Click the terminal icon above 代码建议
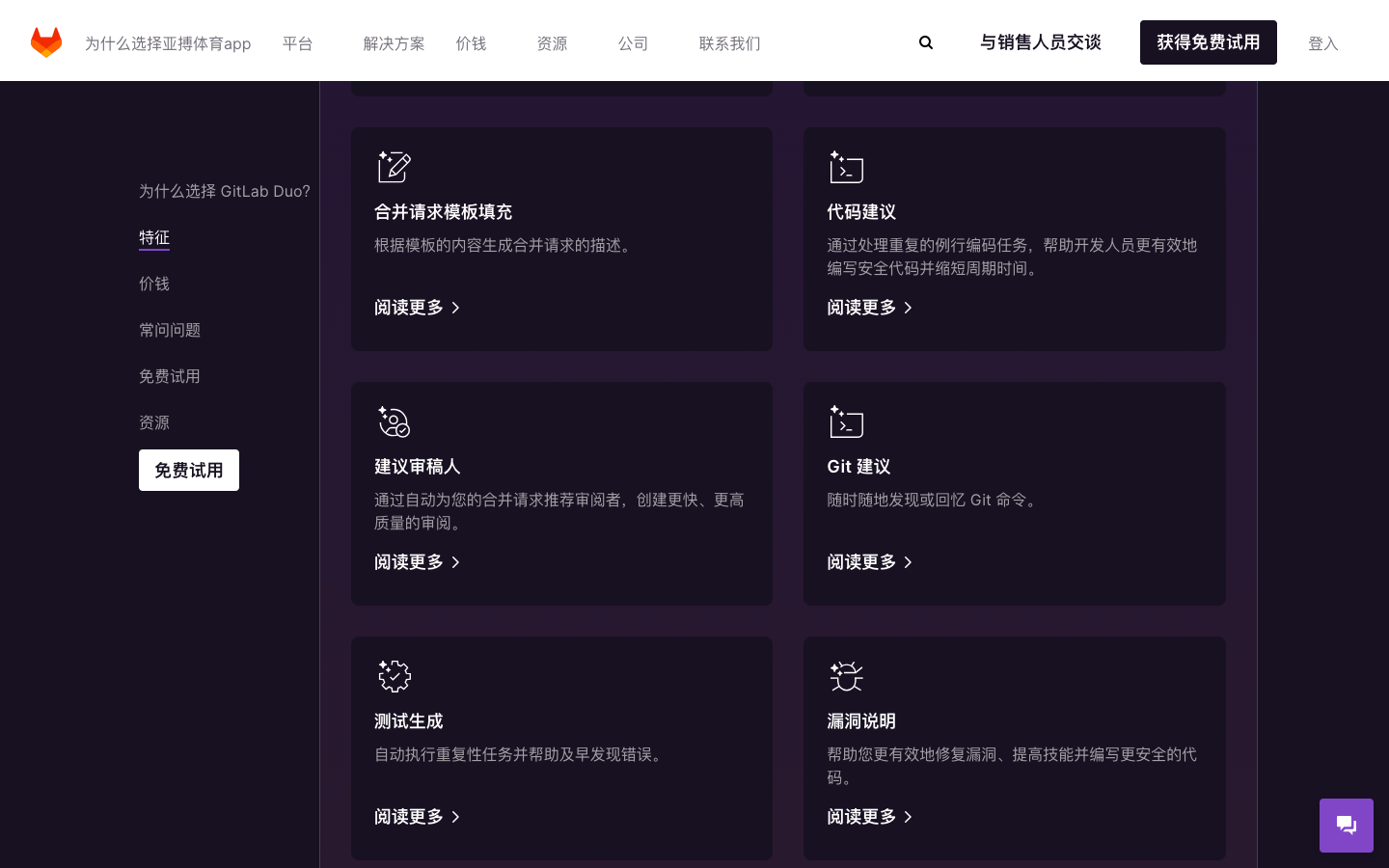Image resolution: width=1389 pixels, height=868 pixels. [847, 167]
